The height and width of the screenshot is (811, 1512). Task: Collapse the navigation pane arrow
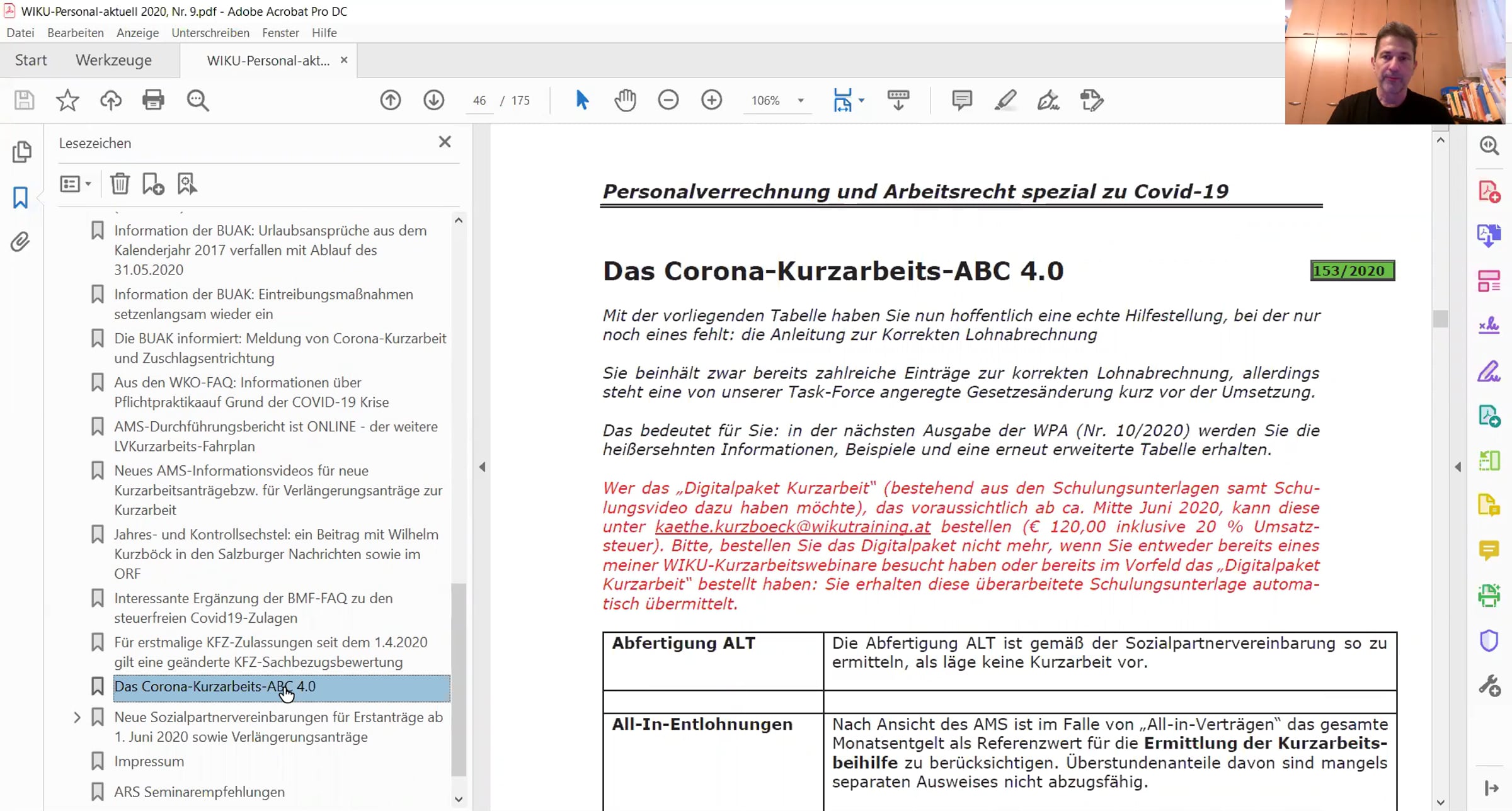482,467
